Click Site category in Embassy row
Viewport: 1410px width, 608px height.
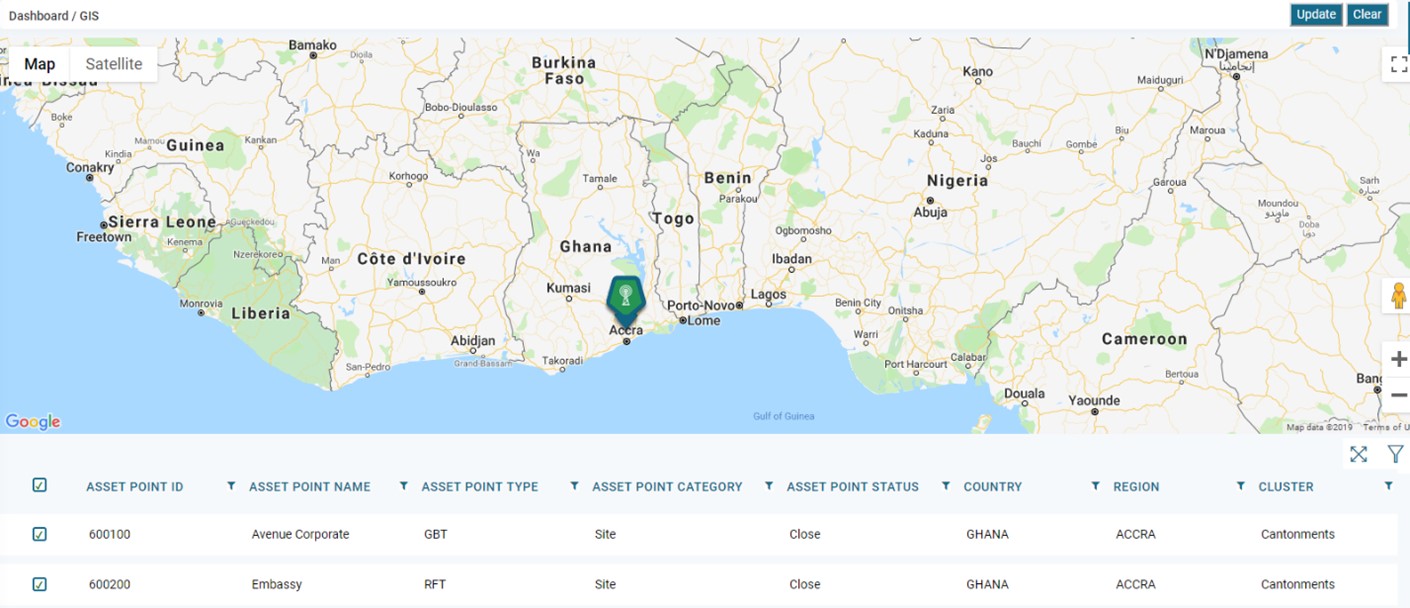tap(605, 584)
